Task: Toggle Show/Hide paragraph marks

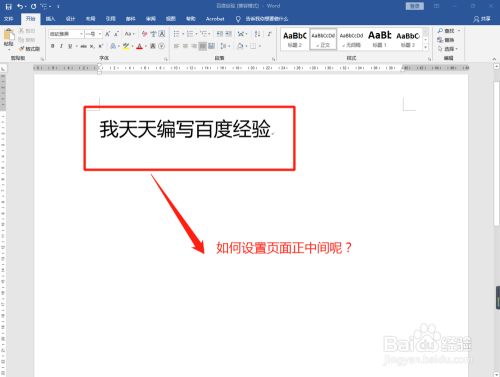Action: pos(269,34)
